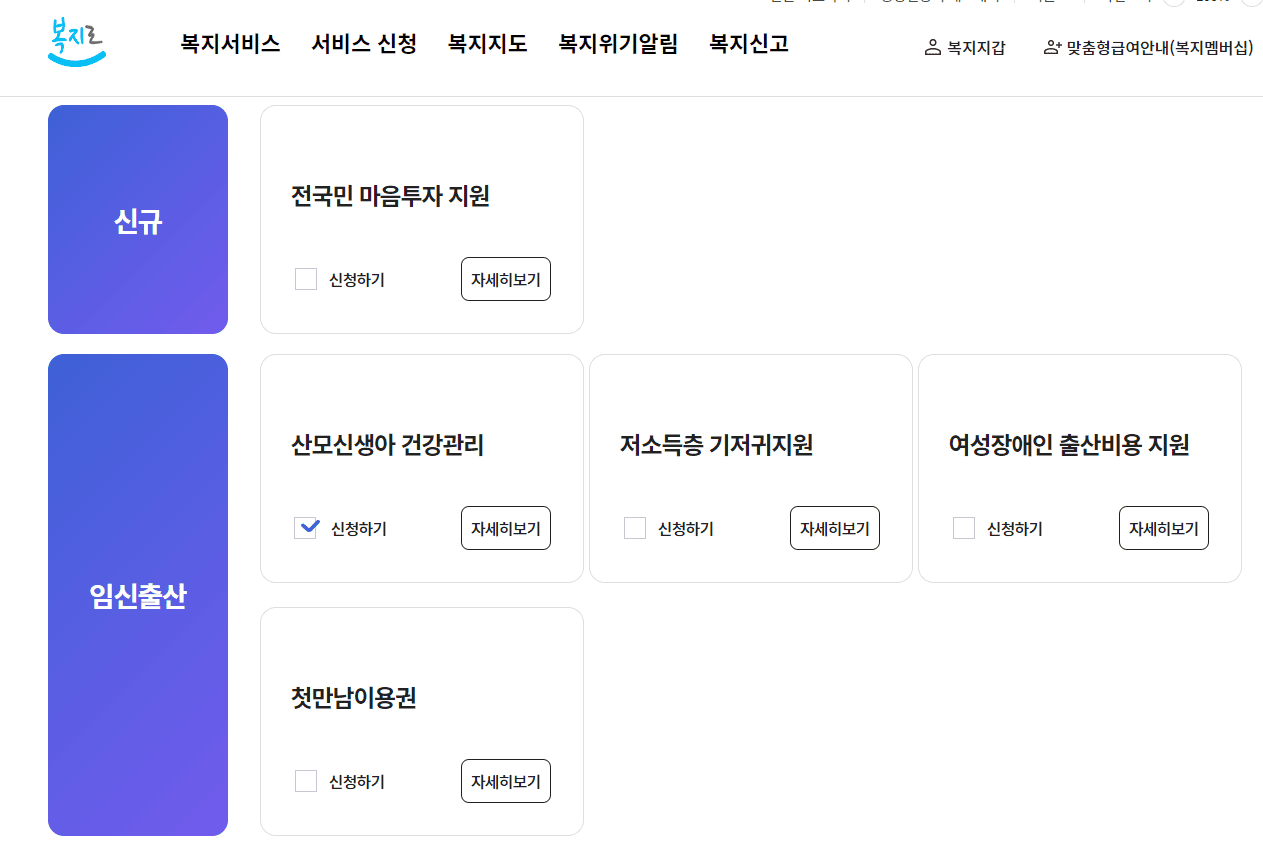The width and height of the screenshot is (1263, 843).
Task: Click 자세히보기 under 첫만남이용권
Action: click(x=505, y=781)
